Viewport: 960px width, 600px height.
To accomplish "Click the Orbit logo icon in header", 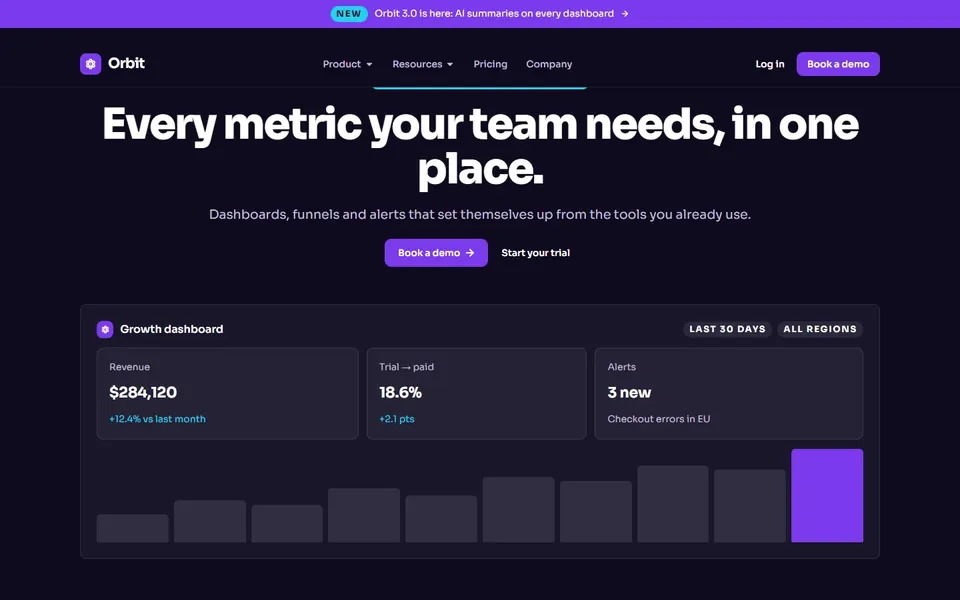I will pos(91,64).
